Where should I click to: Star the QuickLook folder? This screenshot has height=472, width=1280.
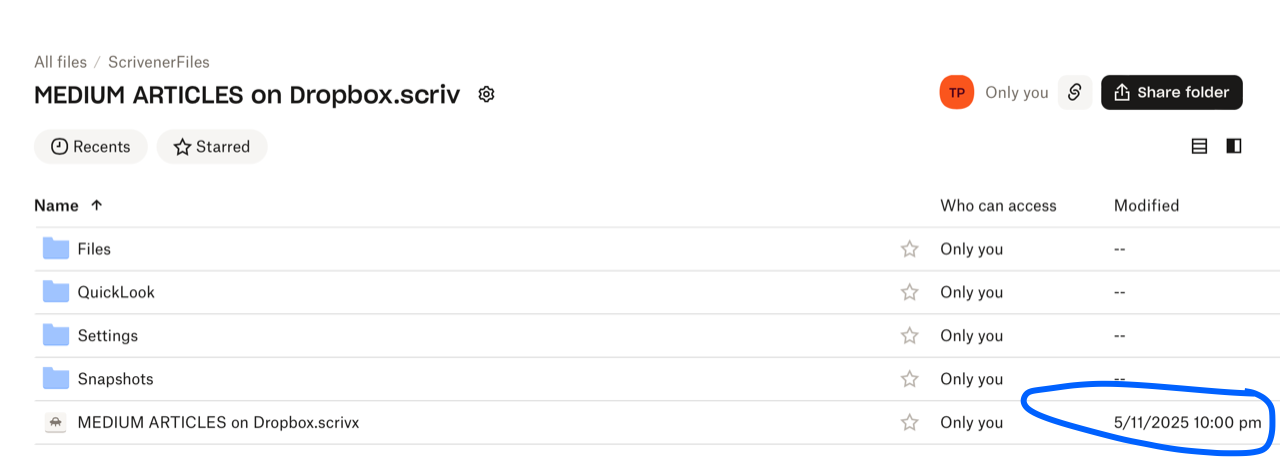909,292
